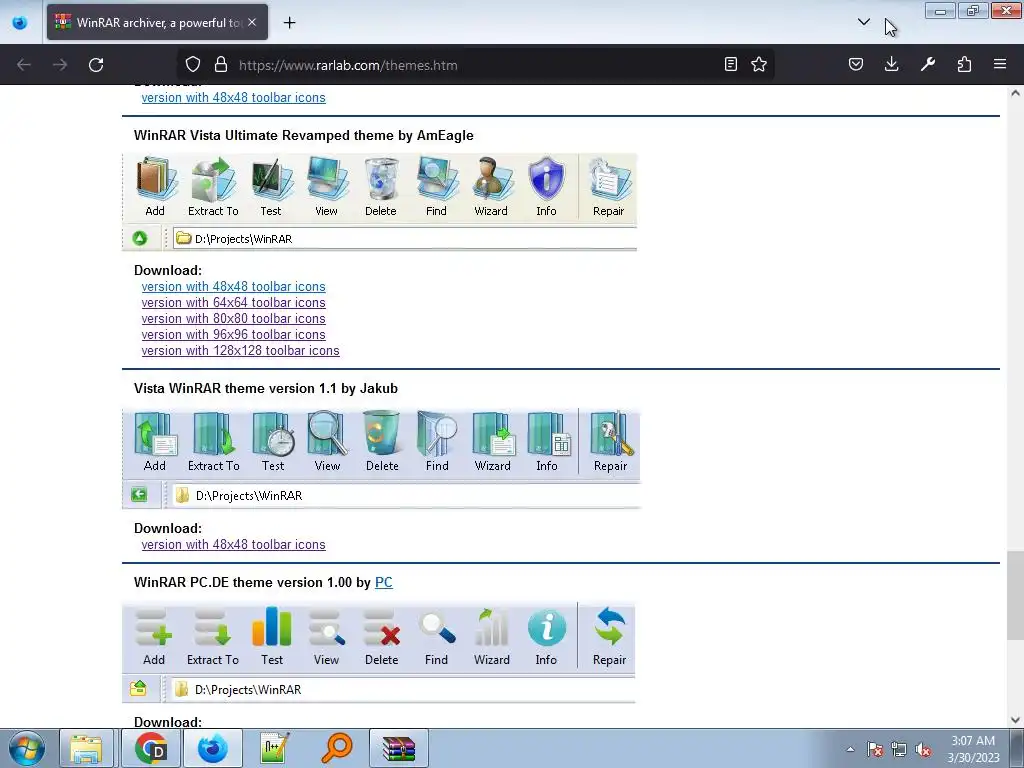This screenshot has width=1024, height=768.
Task: Download AmEagle 64x64 toolbar icons version
Action: tap(233, 302)
